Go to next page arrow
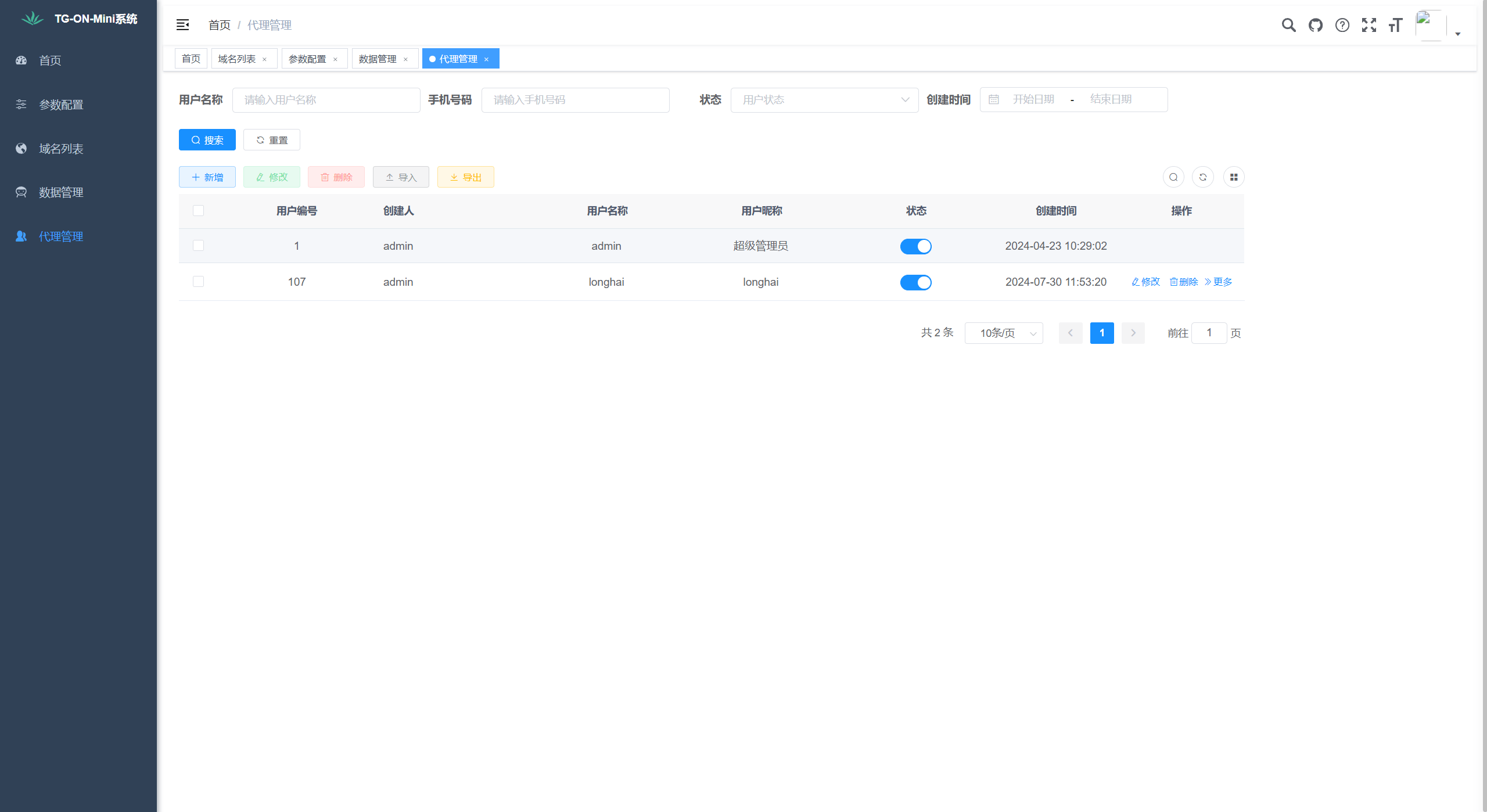 (x=1133, y=333)
